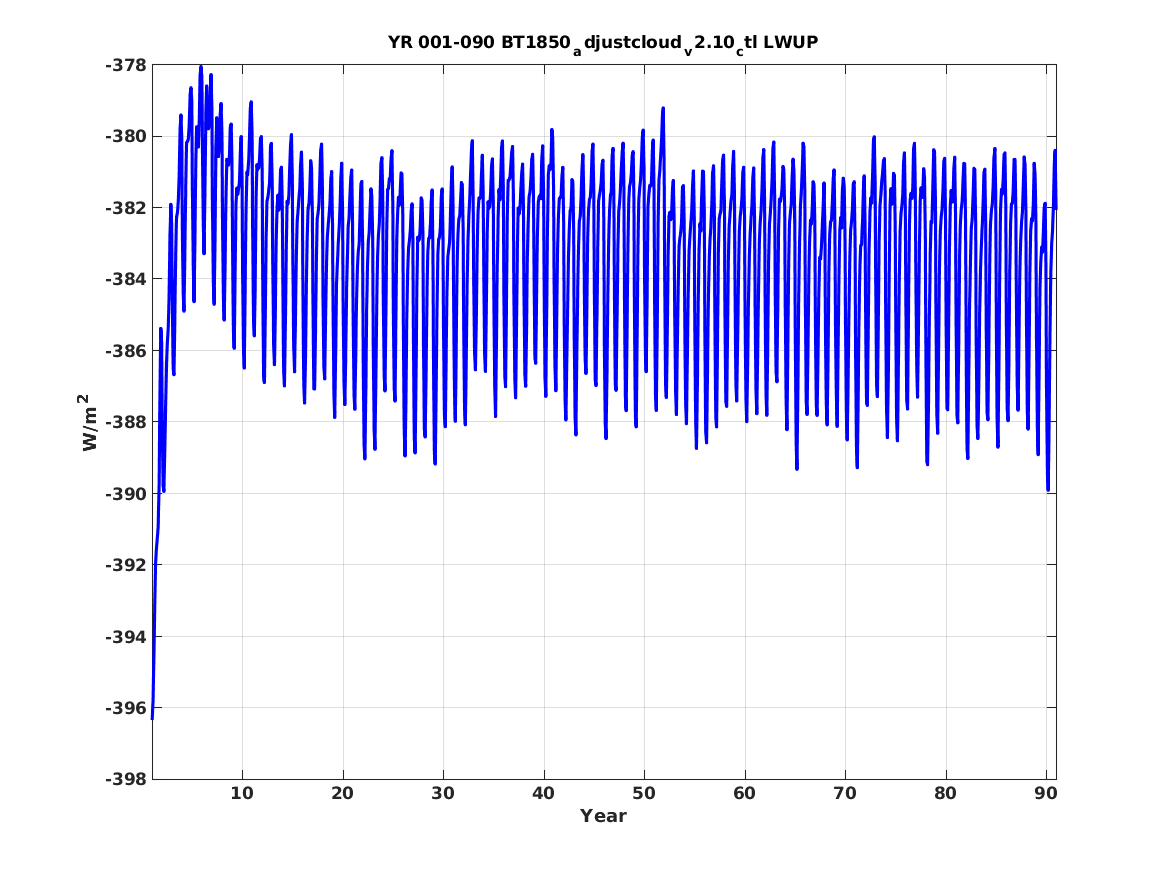Image resolution: width=1167 pixels, height=875 pixels.
Task: Click the x-axis tick label '60'
Action: (744, 793)
